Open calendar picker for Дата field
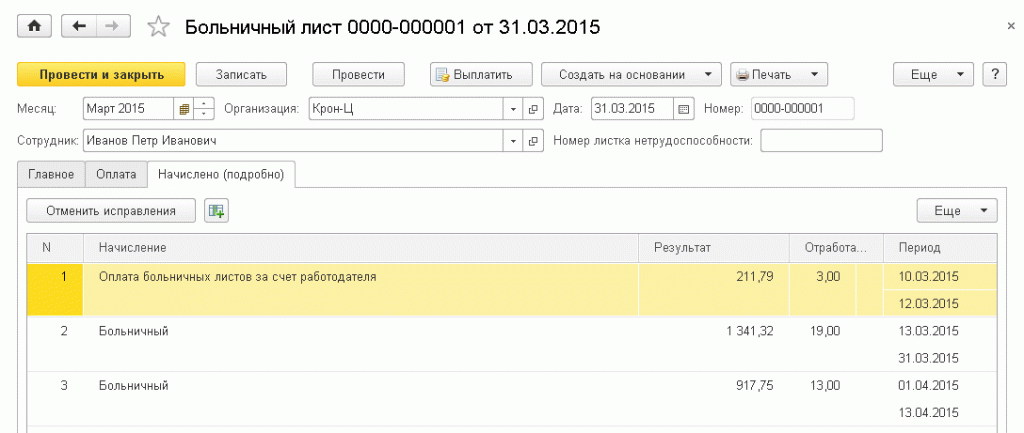Viewport: 1024px width, 433px height. [x=683, y=109]
